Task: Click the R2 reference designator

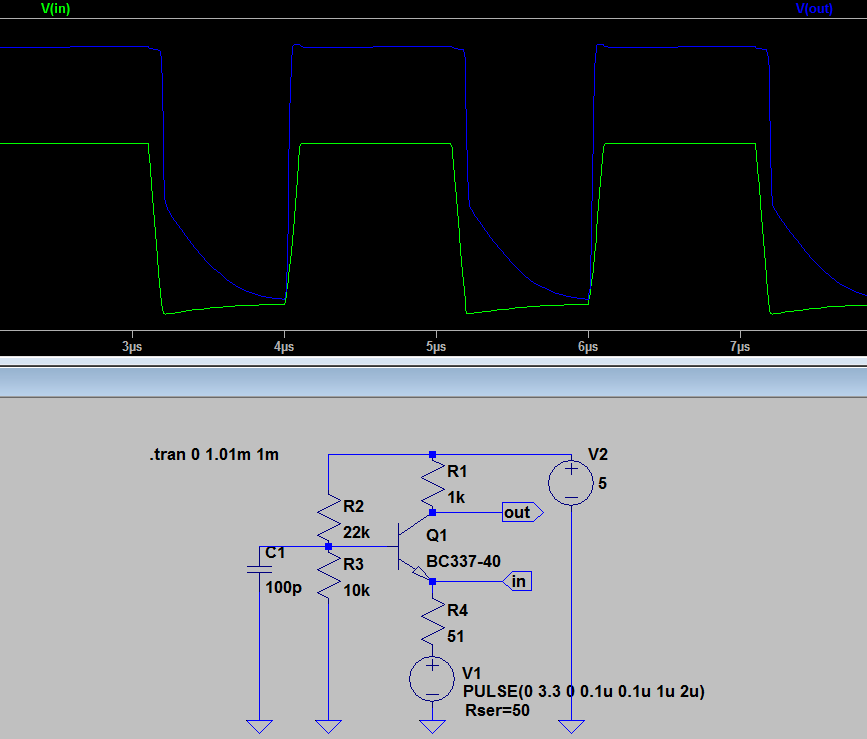Action: [x=353, y=506]
